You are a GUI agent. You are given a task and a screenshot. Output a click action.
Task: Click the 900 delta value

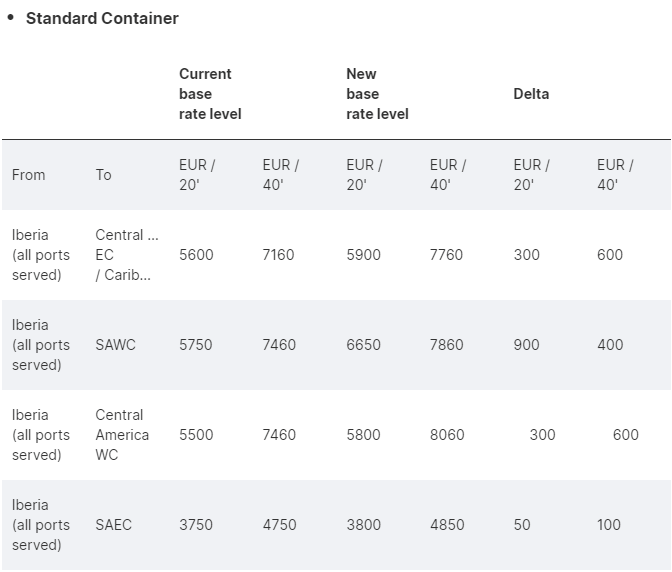(x=526, y=345)
